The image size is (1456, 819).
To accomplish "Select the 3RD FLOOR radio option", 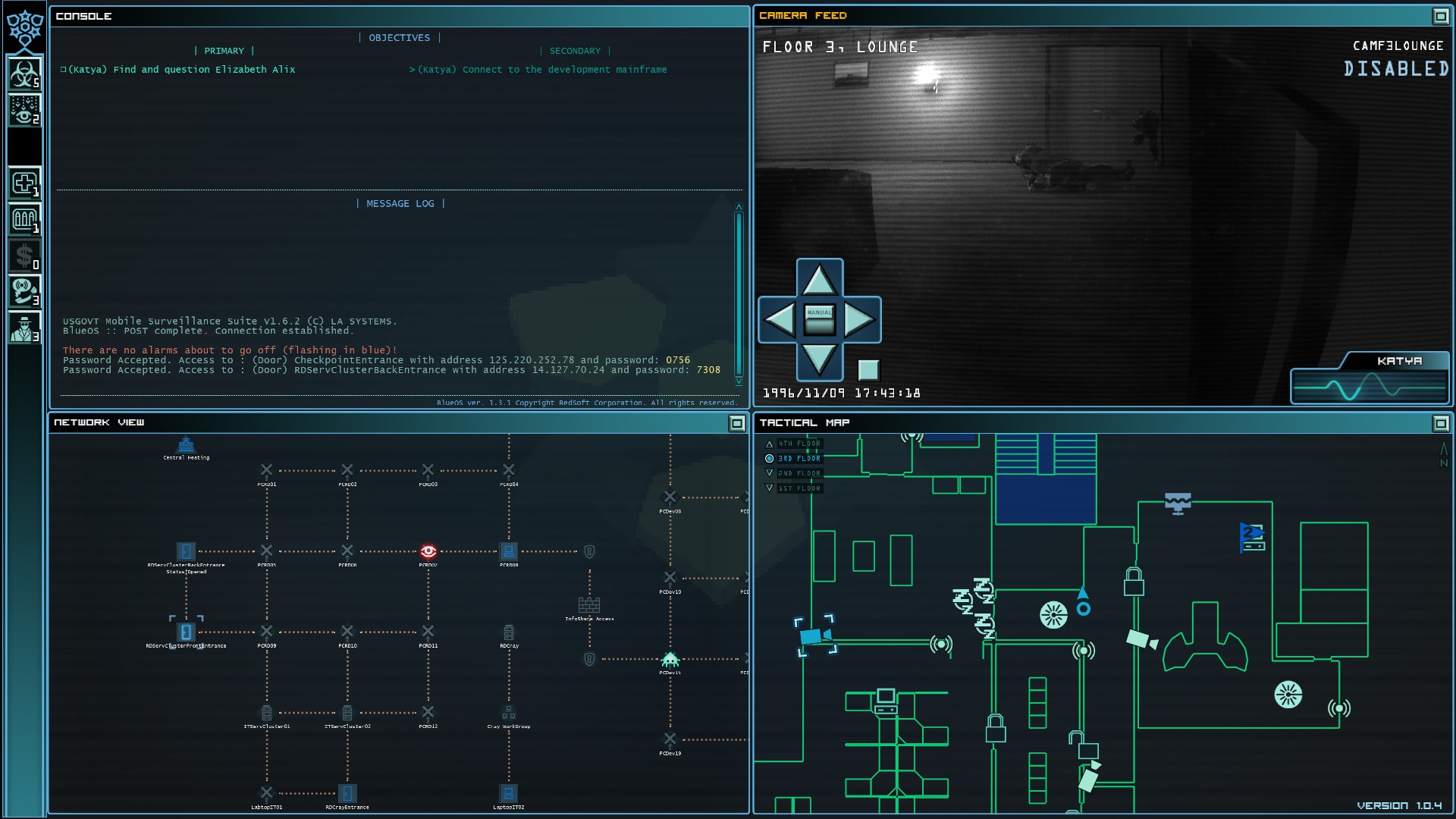I will coord(792,459).
